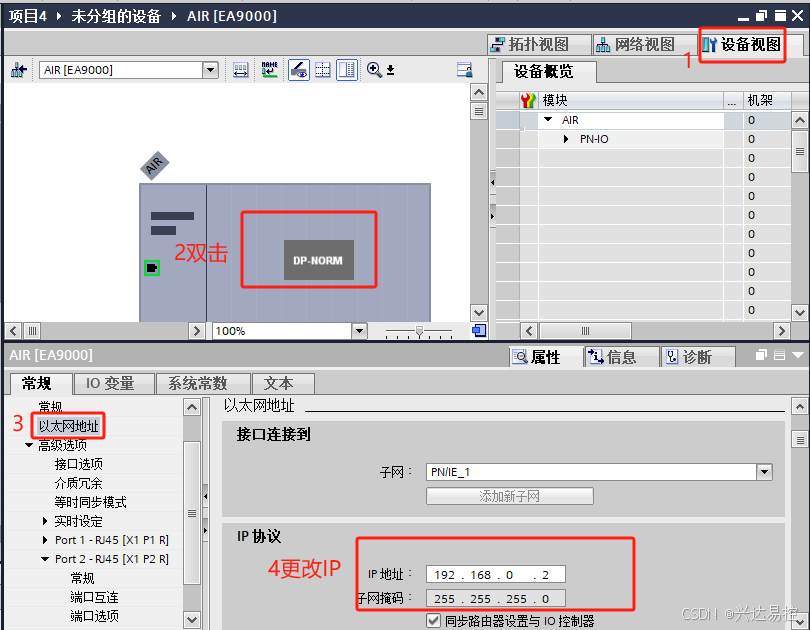Viewport: 810px width, 630px height.
Task: Adjust the zoom slider handle
Action: 419,331
